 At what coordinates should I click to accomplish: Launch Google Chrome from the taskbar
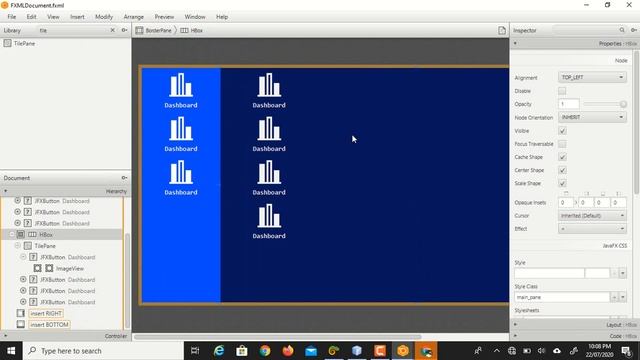click(265, 351)
